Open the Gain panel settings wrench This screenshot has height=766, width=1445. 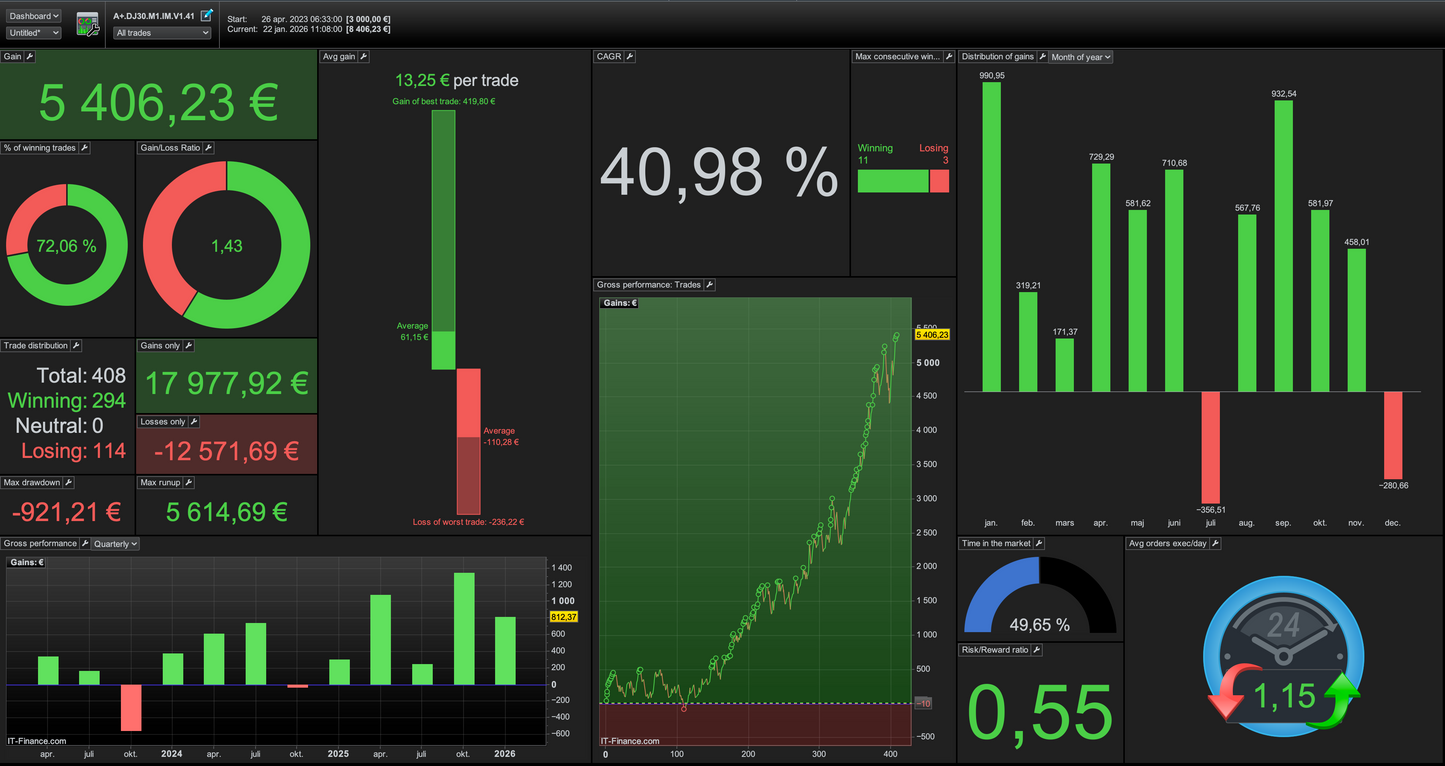[29, 56]
